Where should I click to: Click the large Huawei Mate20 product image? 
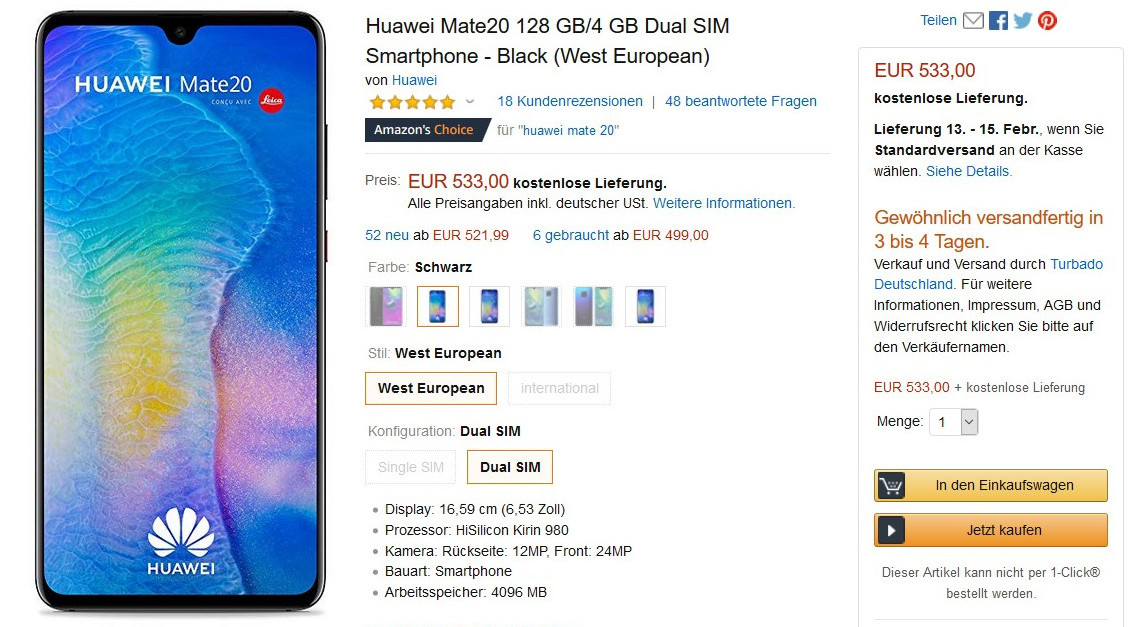(x=180, y=312)
